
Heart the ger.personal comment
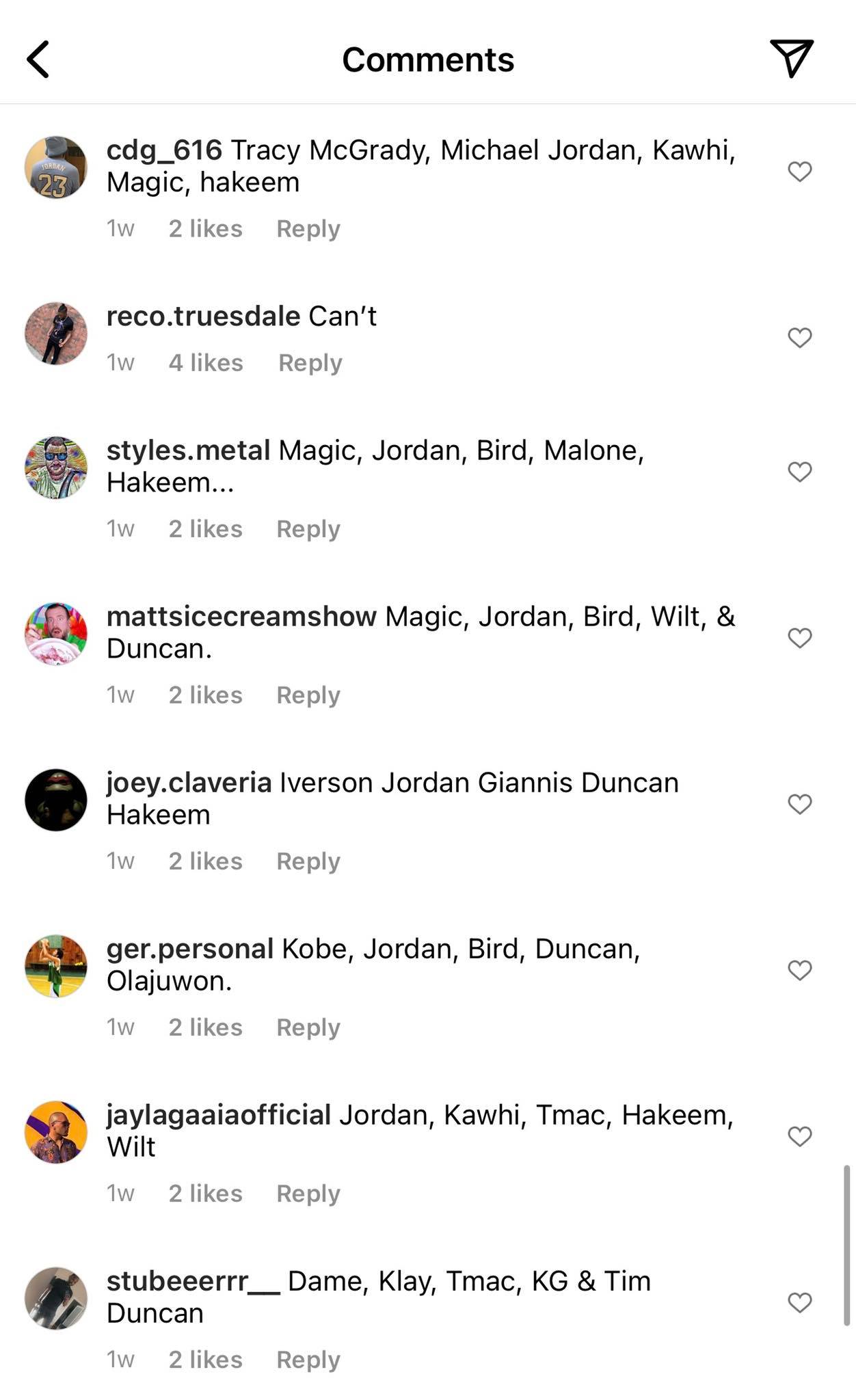(799, 969)
